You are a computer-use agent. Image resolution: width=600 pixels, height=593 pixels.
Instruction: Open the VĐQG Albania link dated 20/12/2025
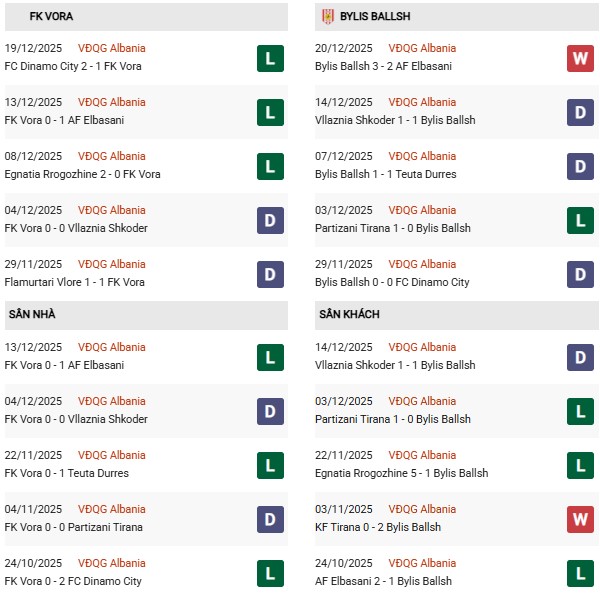click(421, 48)
